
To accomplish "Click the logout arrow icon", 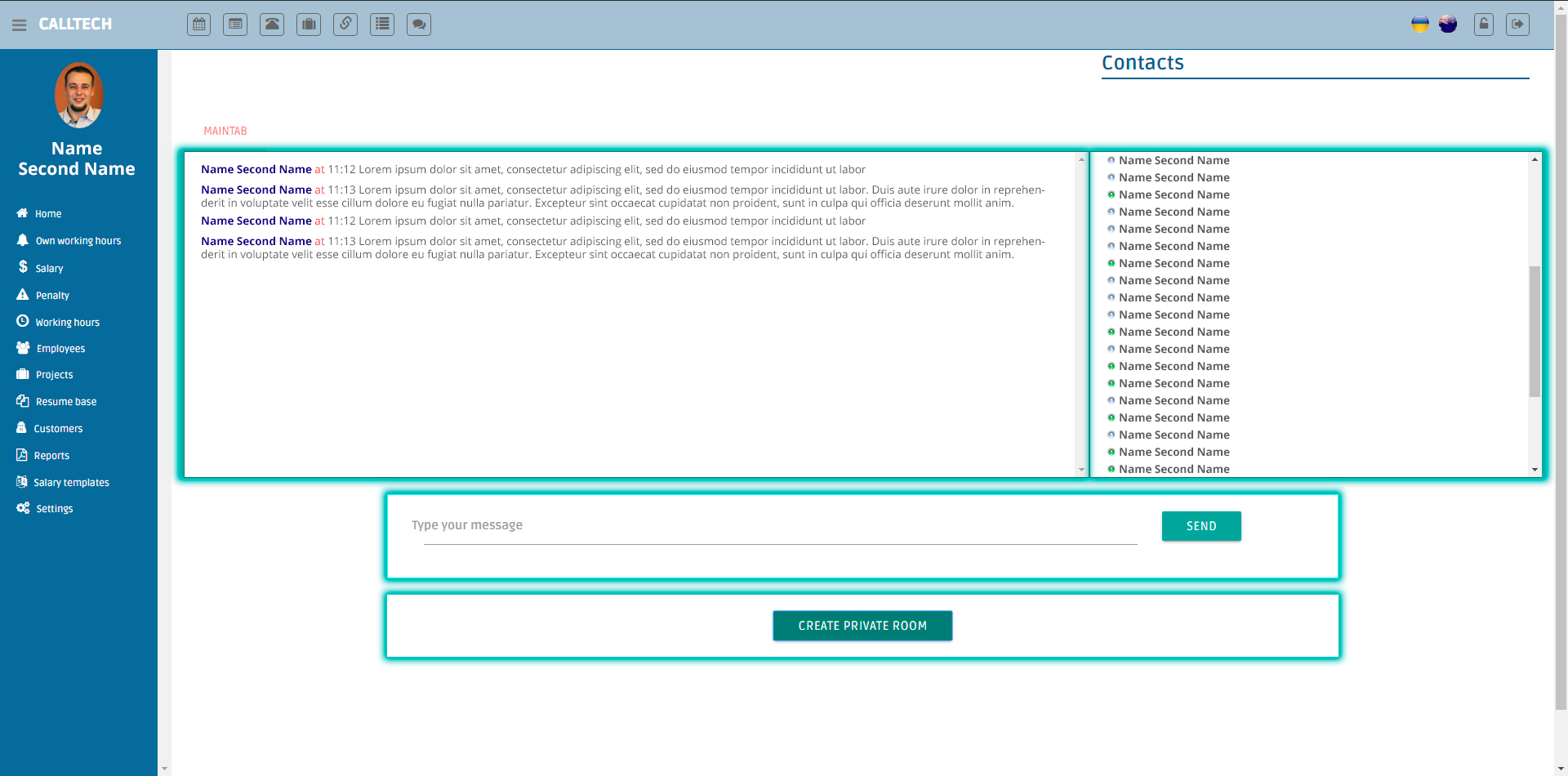I will (1517, 25).
